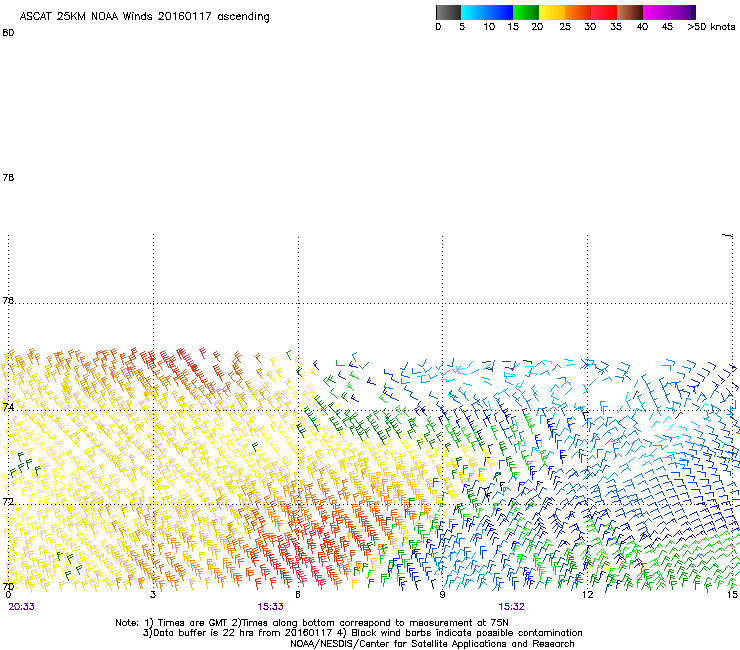Click the brown 35-40 knots legend segment
This screenshot has height=650, width=740.
click(630, 12)
